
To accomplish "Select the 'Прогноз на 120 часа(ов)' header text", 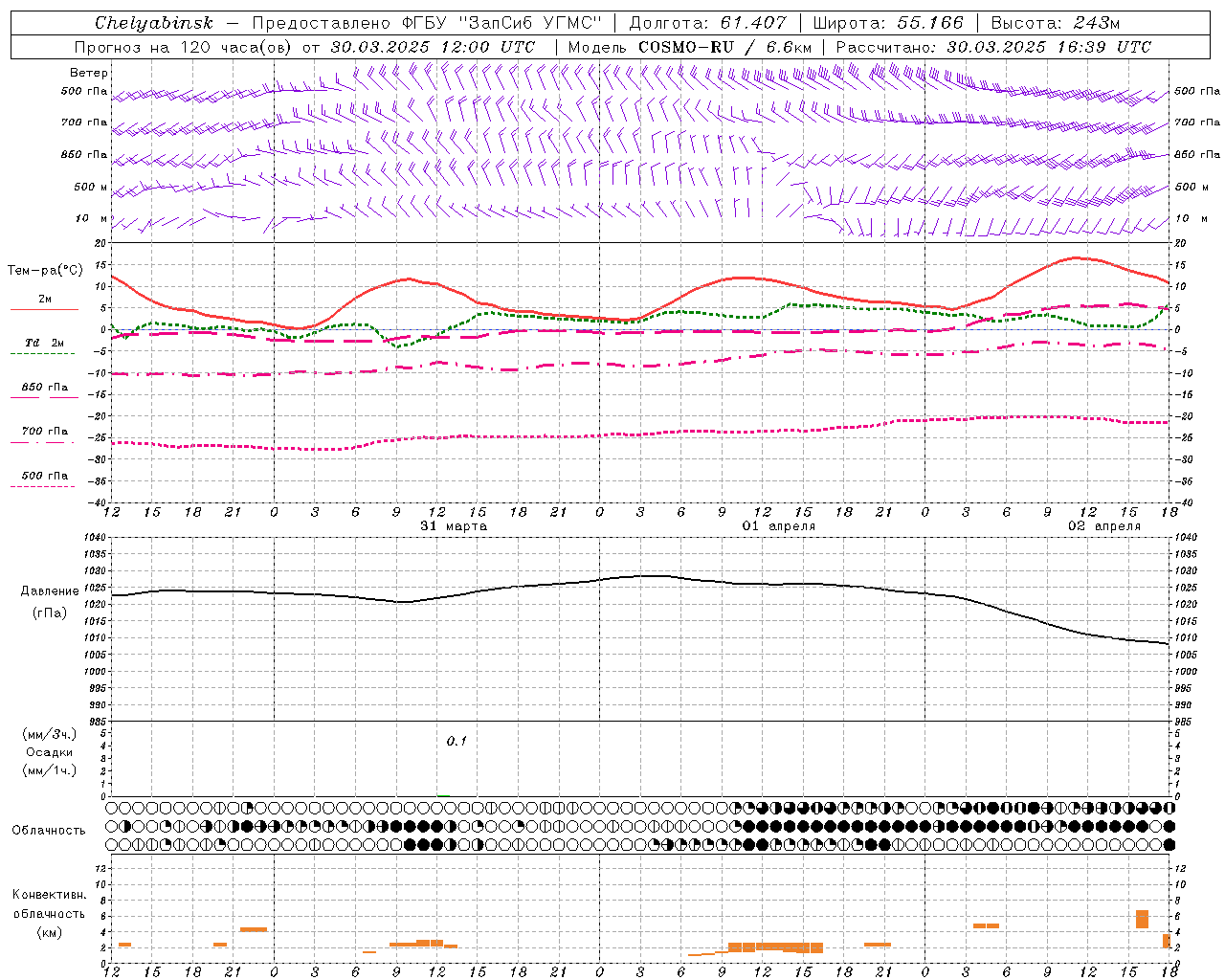I will pos(184,47).
